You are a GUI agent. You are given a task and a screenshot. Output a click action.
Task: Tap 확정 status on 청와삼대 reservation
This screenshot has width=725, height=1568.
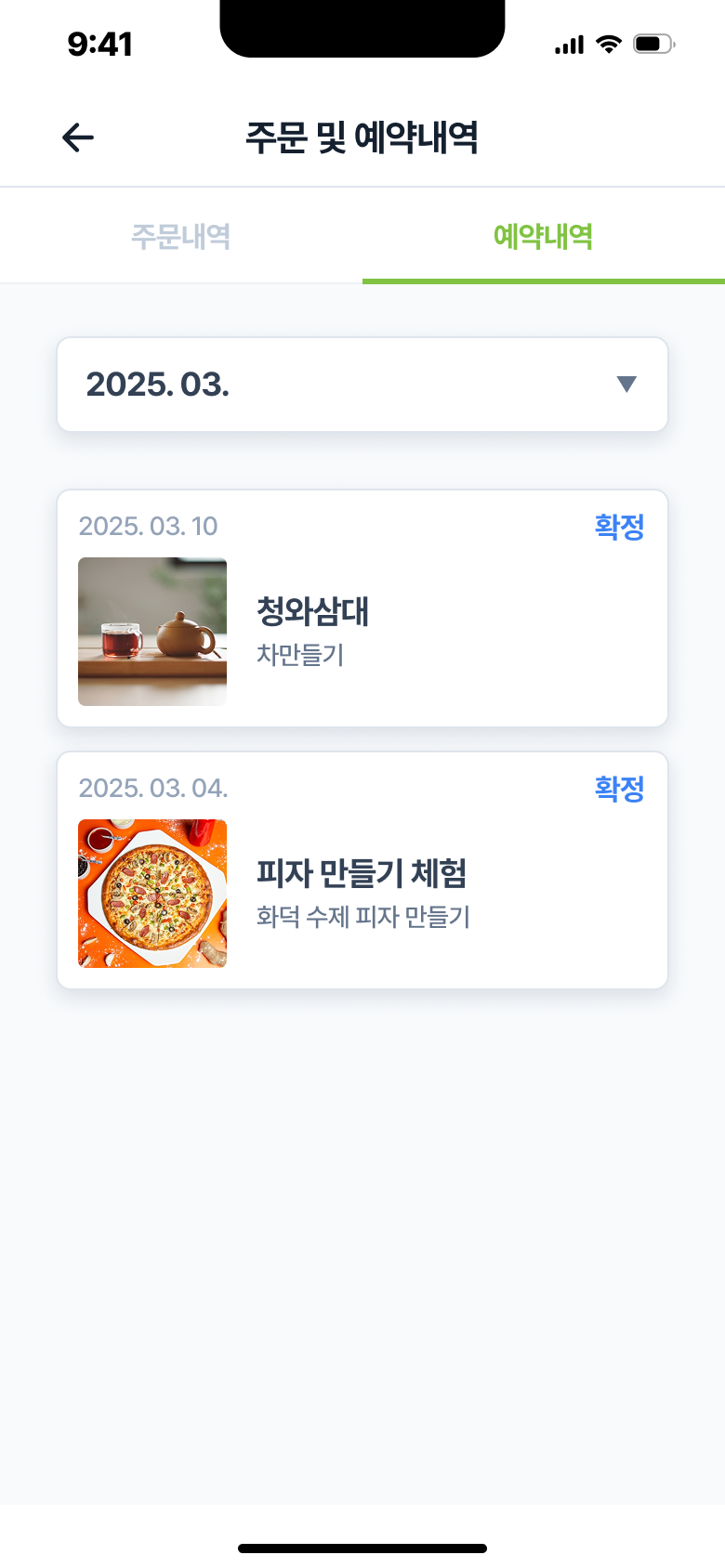coord(619,527)
